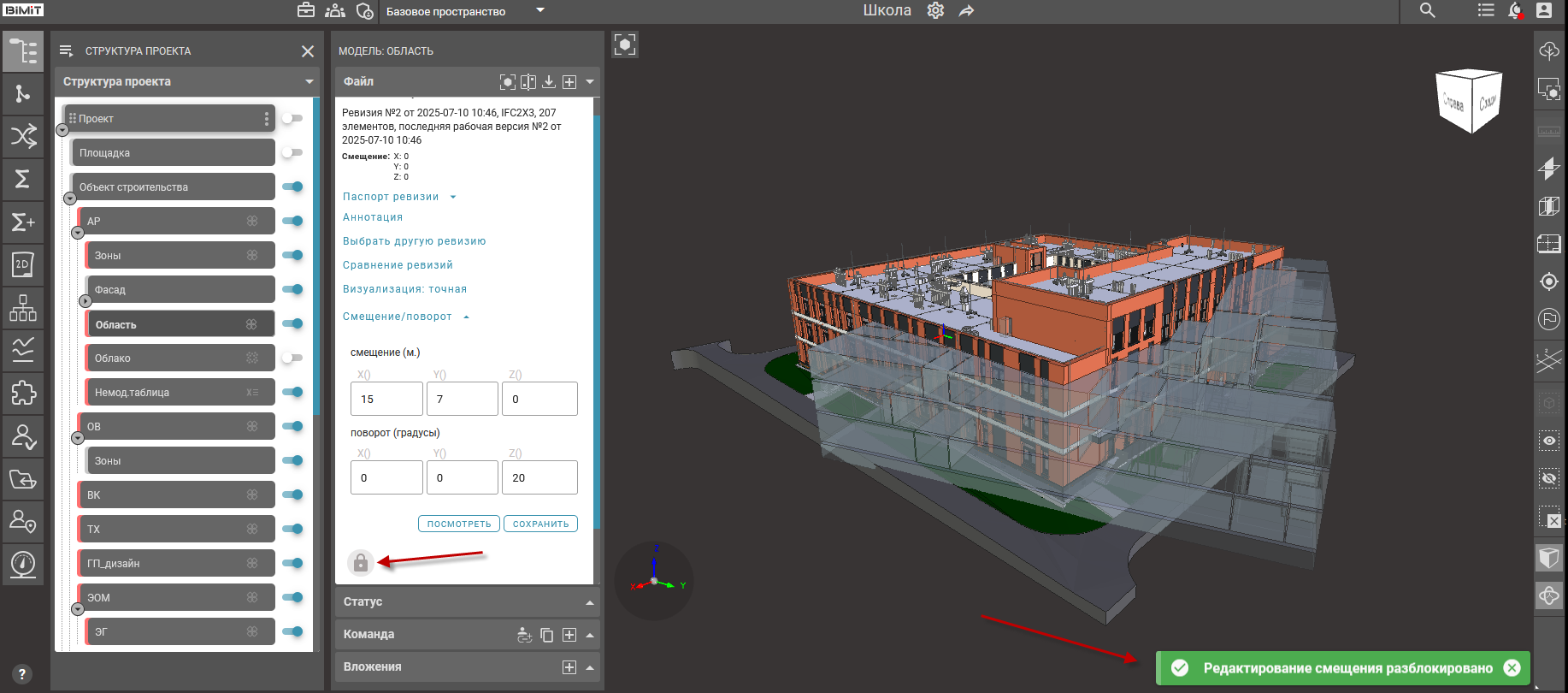This screenshot has width=1568, height=693.
Task: Select the Фасад tree item
Action: pyautogui.click(x=171, y=290)
